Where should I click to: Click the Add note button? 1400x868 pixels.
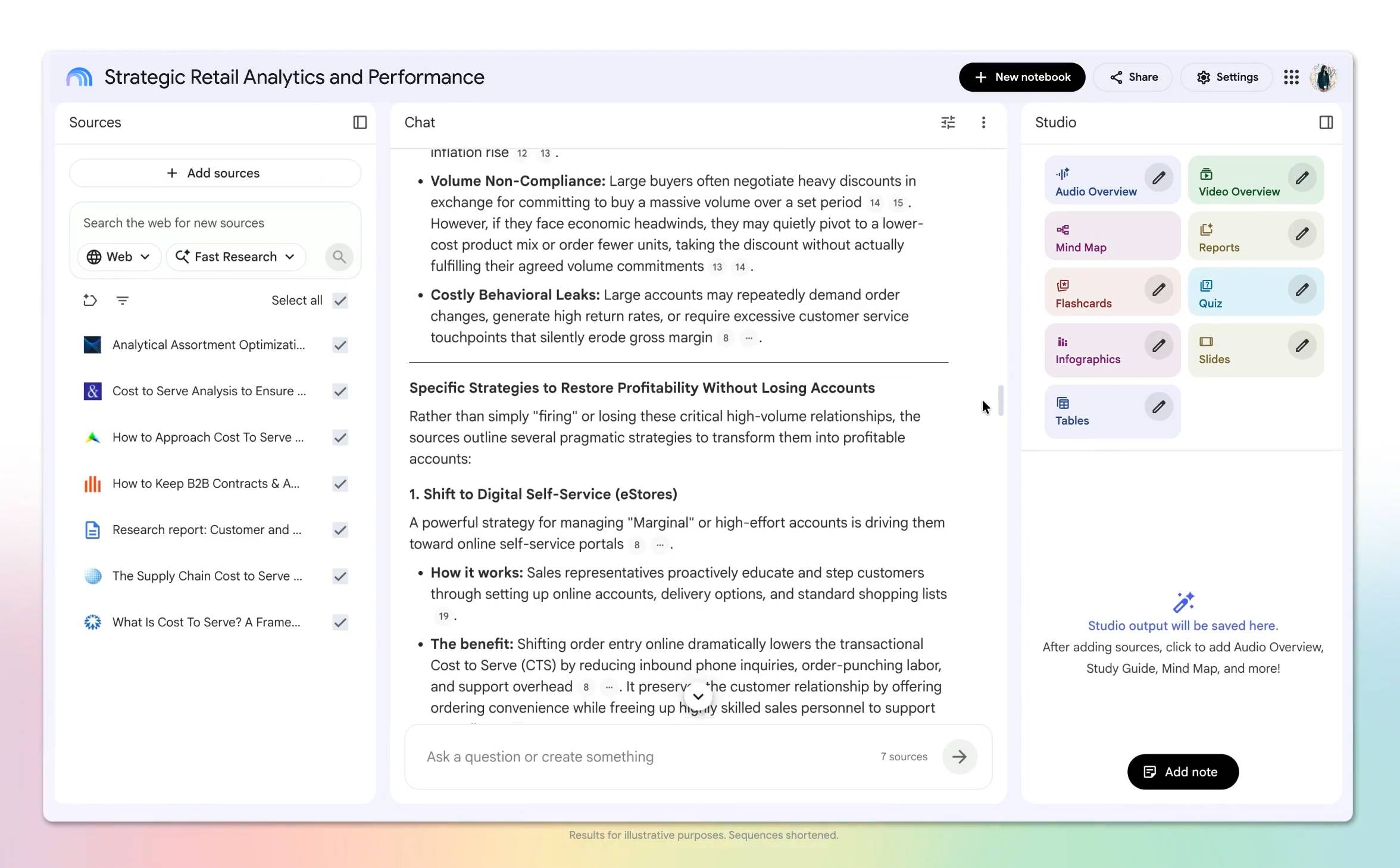[x=1182, y=772]
